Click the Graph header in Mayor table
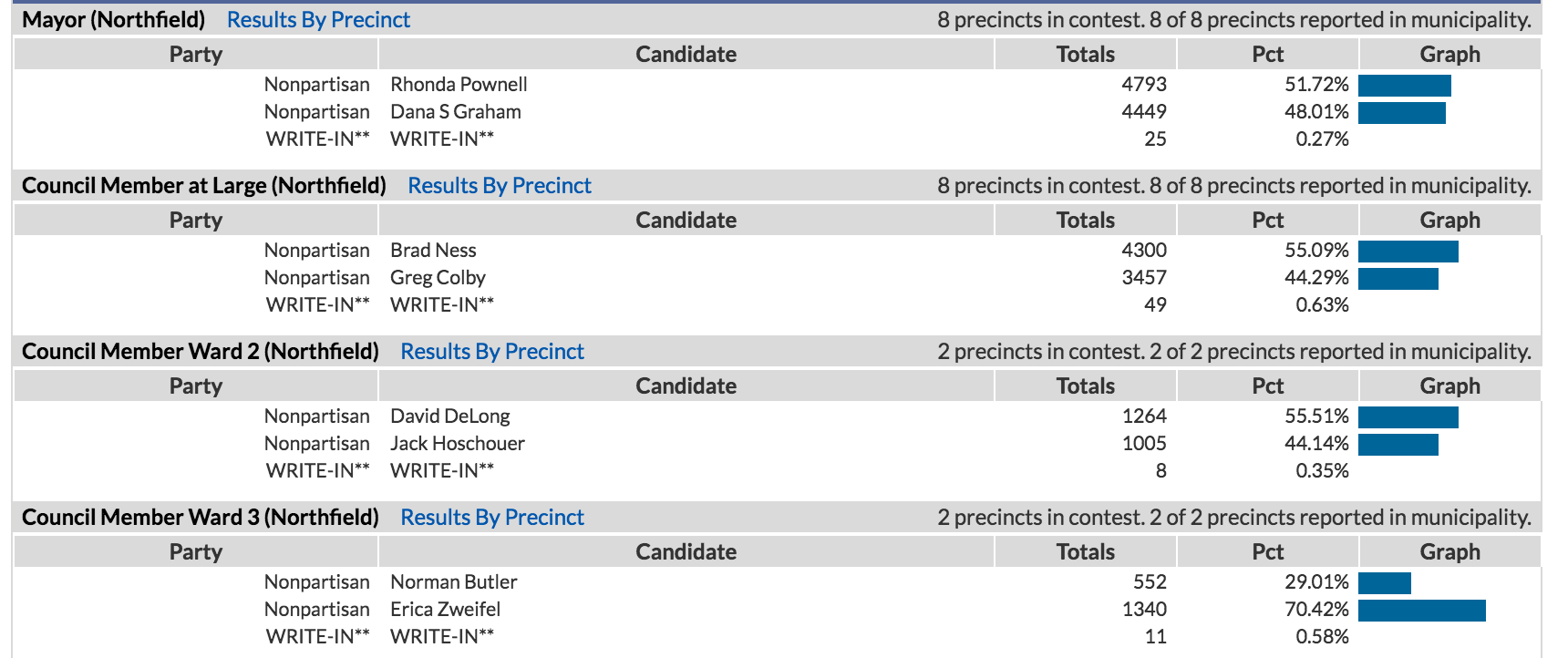1568x658 pixels. click(x=1449, y=54)
